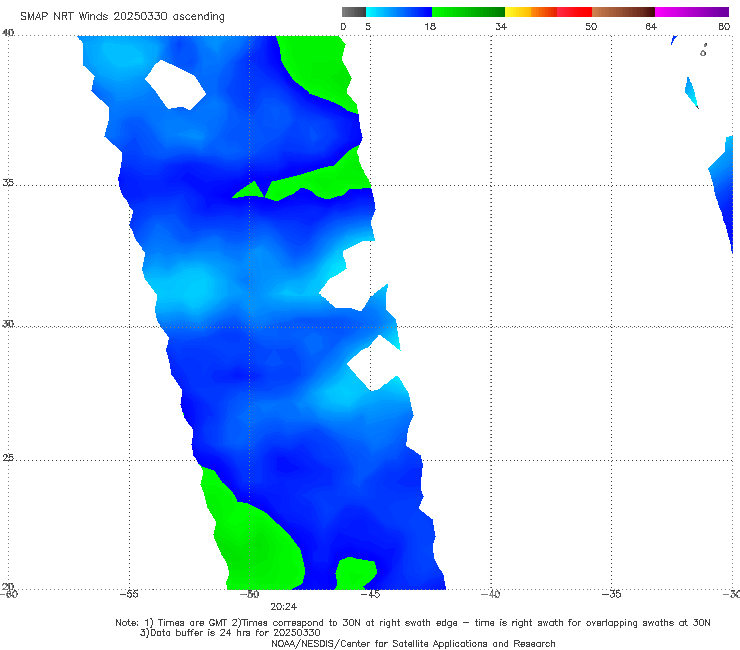
Task: Click the 'Note: 1) Times are GMT' line
Action: [413, 623]
